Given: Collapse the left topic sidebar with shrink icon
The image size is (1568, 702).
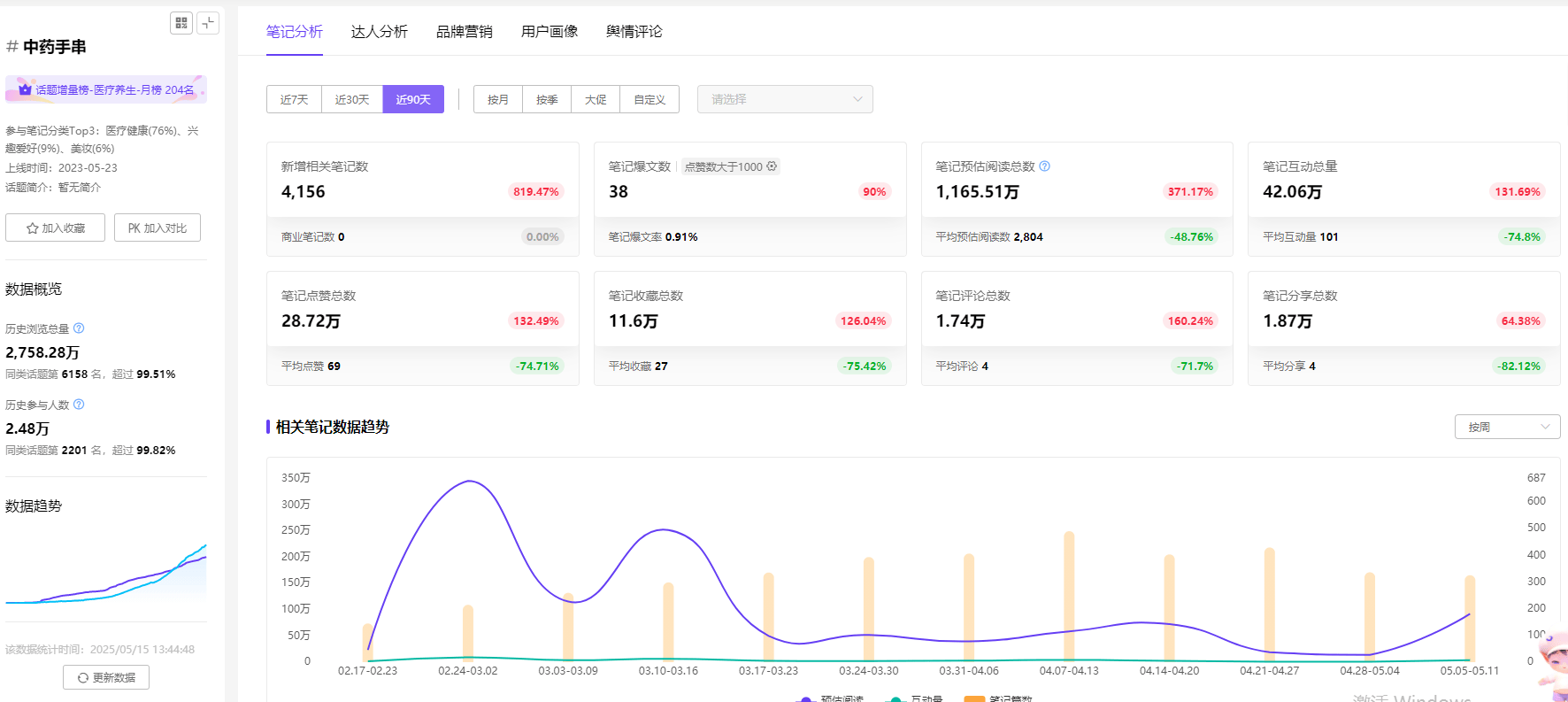Looking at the screenshot, I should (x=208, y=23).
